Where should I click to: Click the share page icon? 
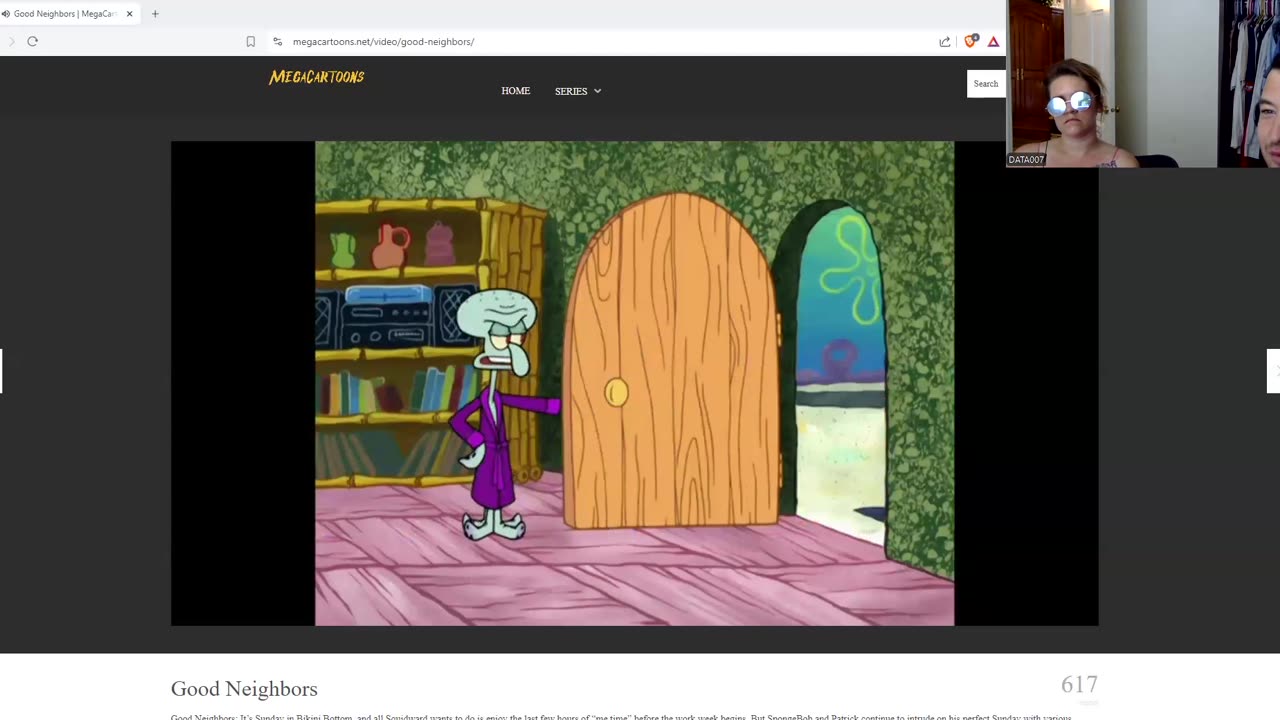coord(945,42)
